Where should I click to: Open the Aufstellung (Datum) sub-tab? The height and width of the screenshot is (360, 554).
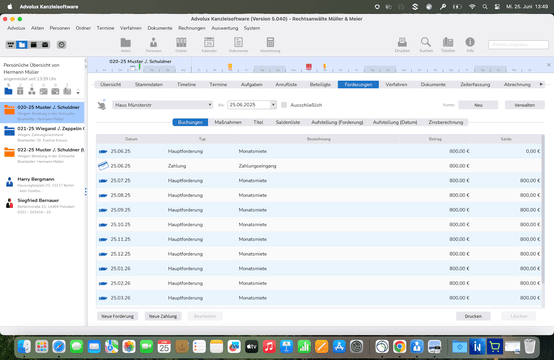pyautogui.click(x=395, y=122)
